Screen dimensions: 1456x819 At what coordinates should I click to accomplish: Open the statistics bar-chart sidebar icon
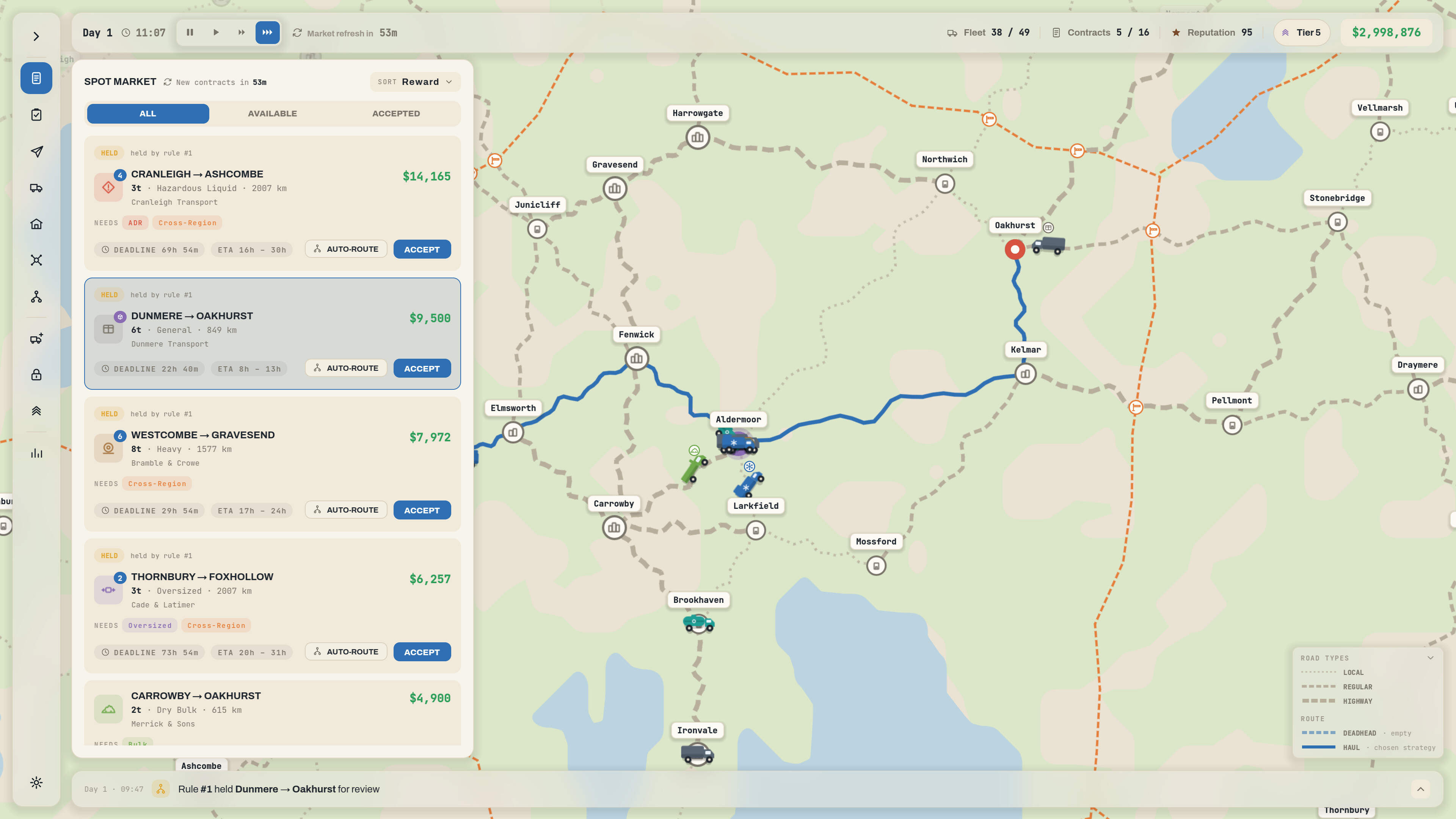pyautogui.click(x=36, y=453)
